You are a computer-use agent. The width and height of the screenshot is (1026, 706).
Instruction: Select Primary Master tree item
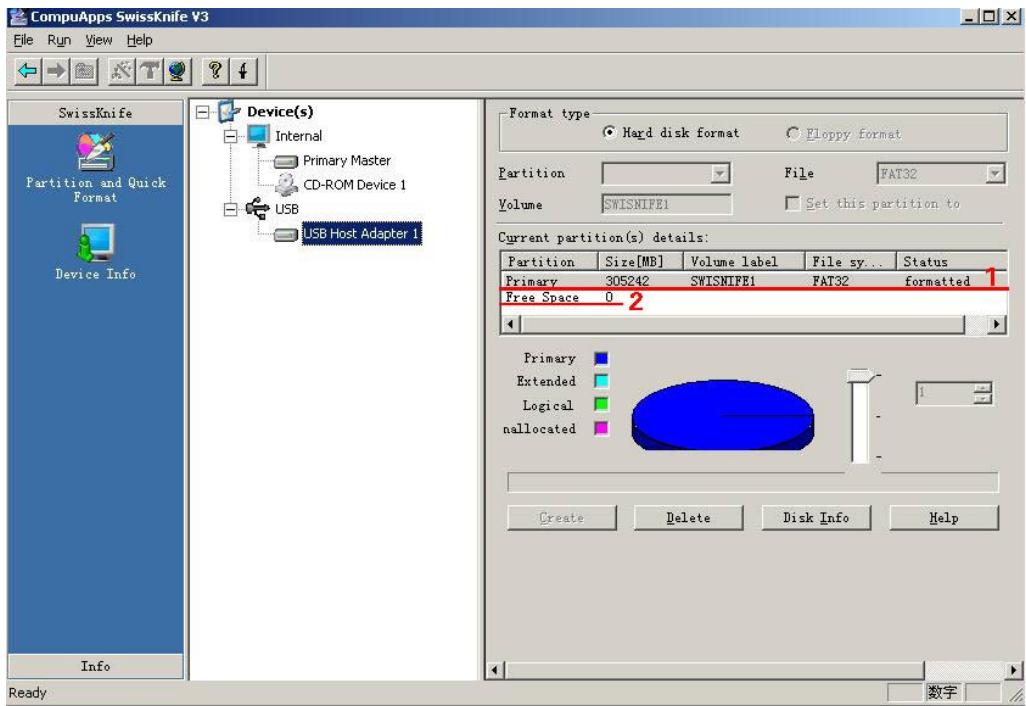pos(347,161)
